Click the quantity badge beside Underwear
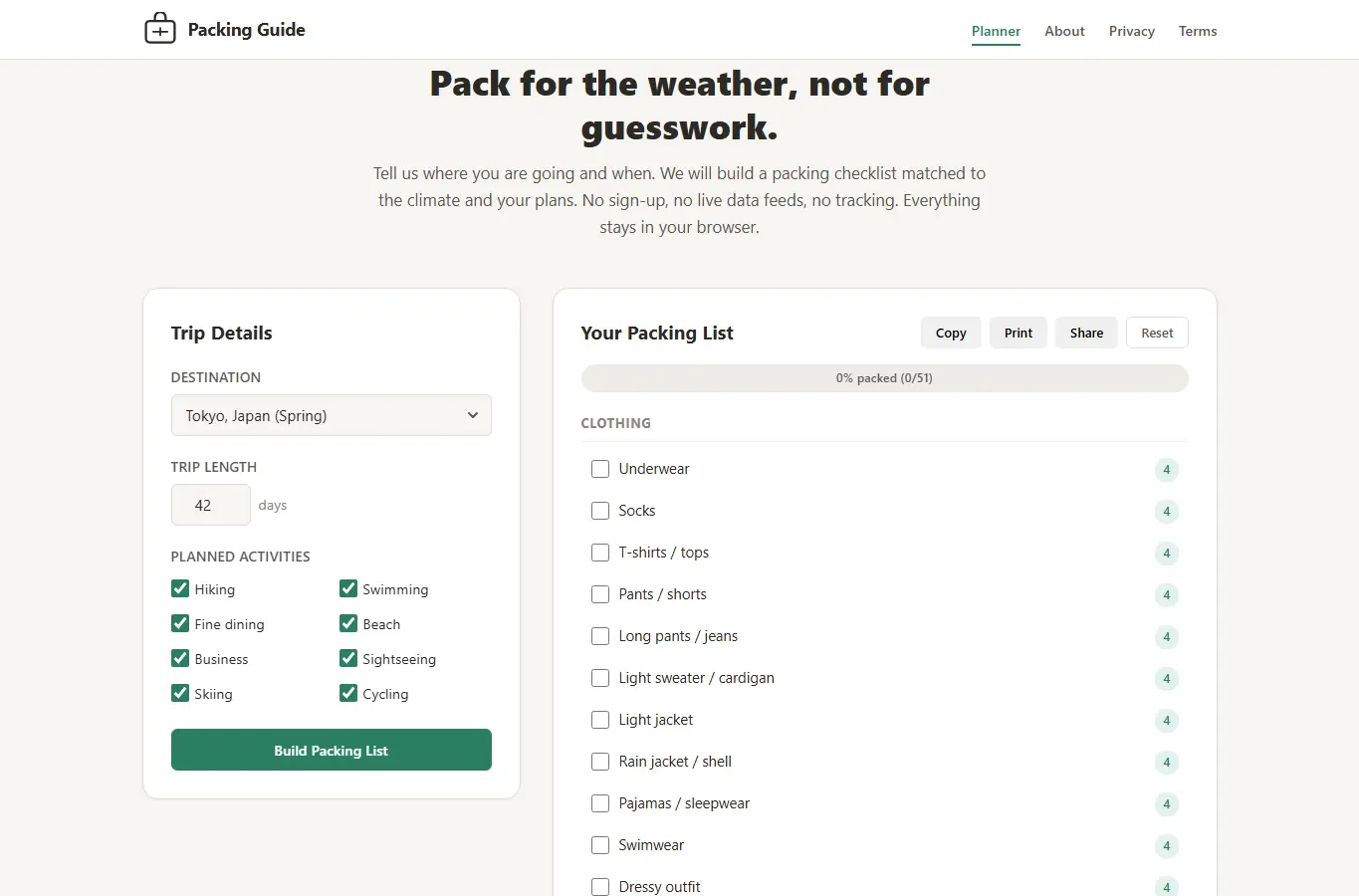 1167,470
